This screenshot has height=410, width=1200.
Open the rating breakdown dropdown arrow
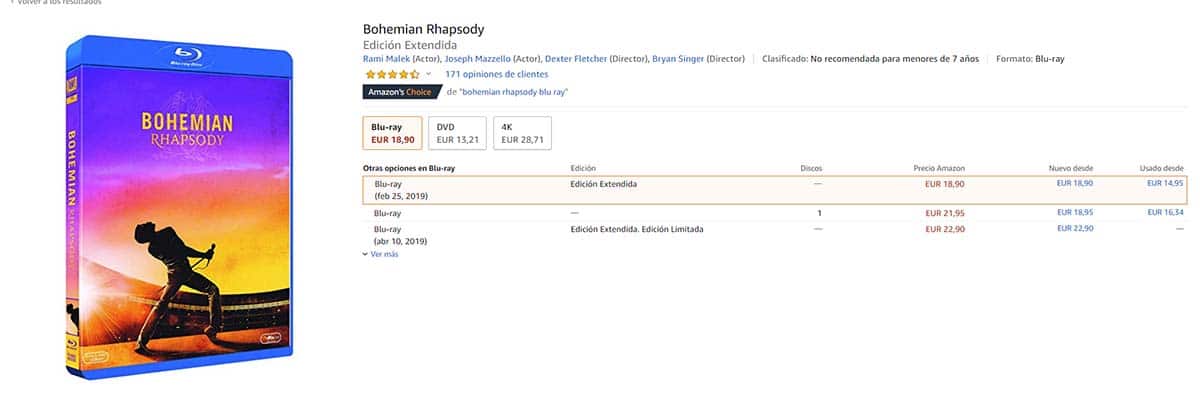[x=429, y=74]
